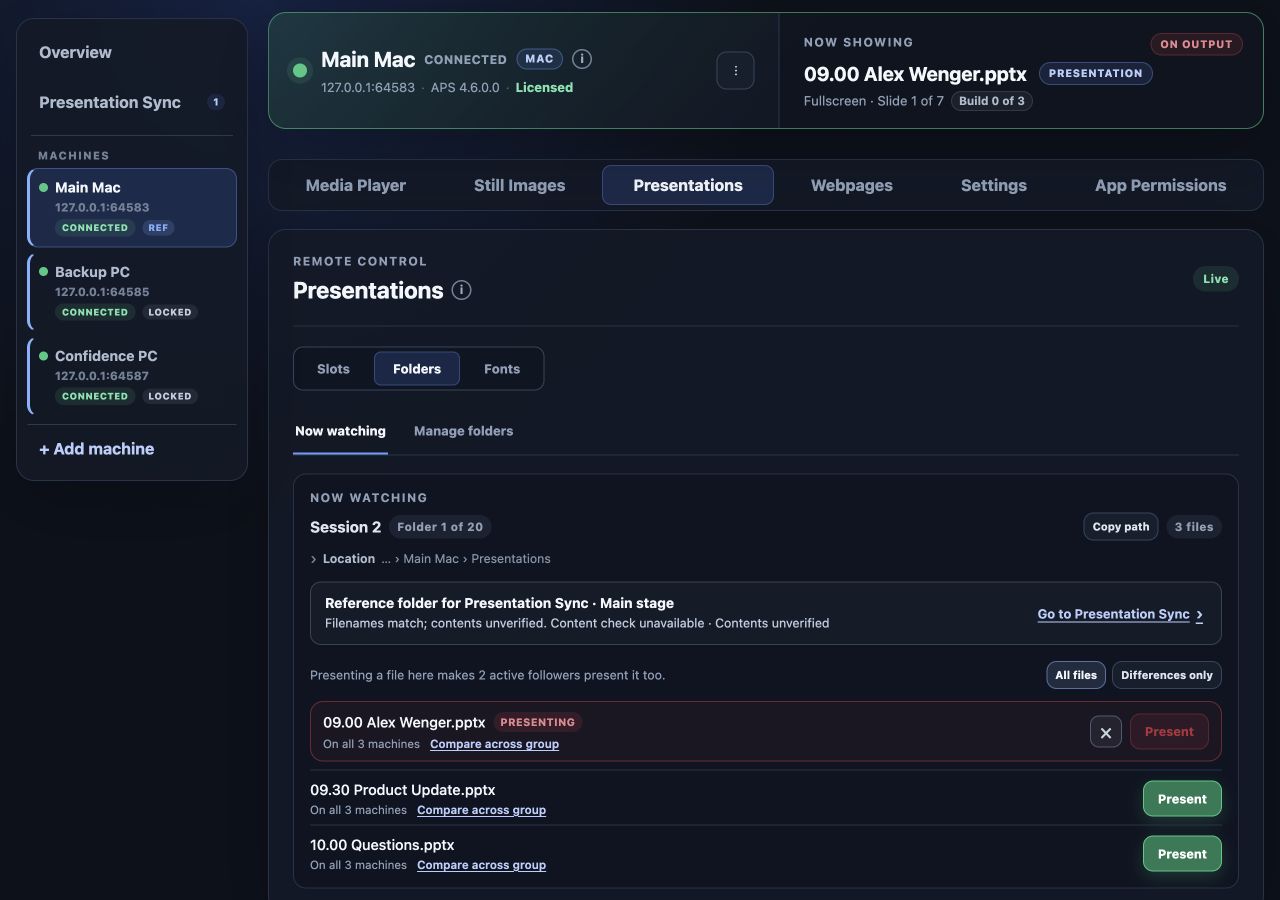Image resolution: width=1280 pixels, height=900 pixels.
Task: Open the Settings tab
Action: 994,185
